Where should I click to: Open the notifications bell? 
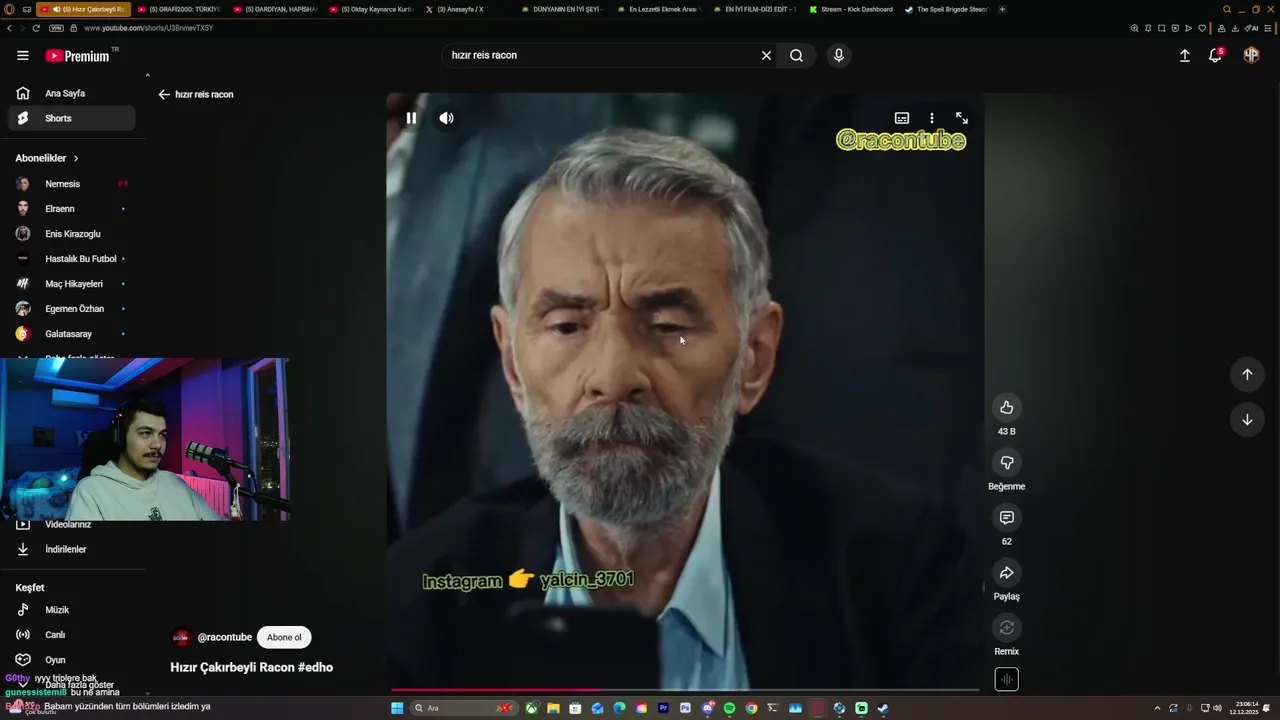(x=1215, y=56)
